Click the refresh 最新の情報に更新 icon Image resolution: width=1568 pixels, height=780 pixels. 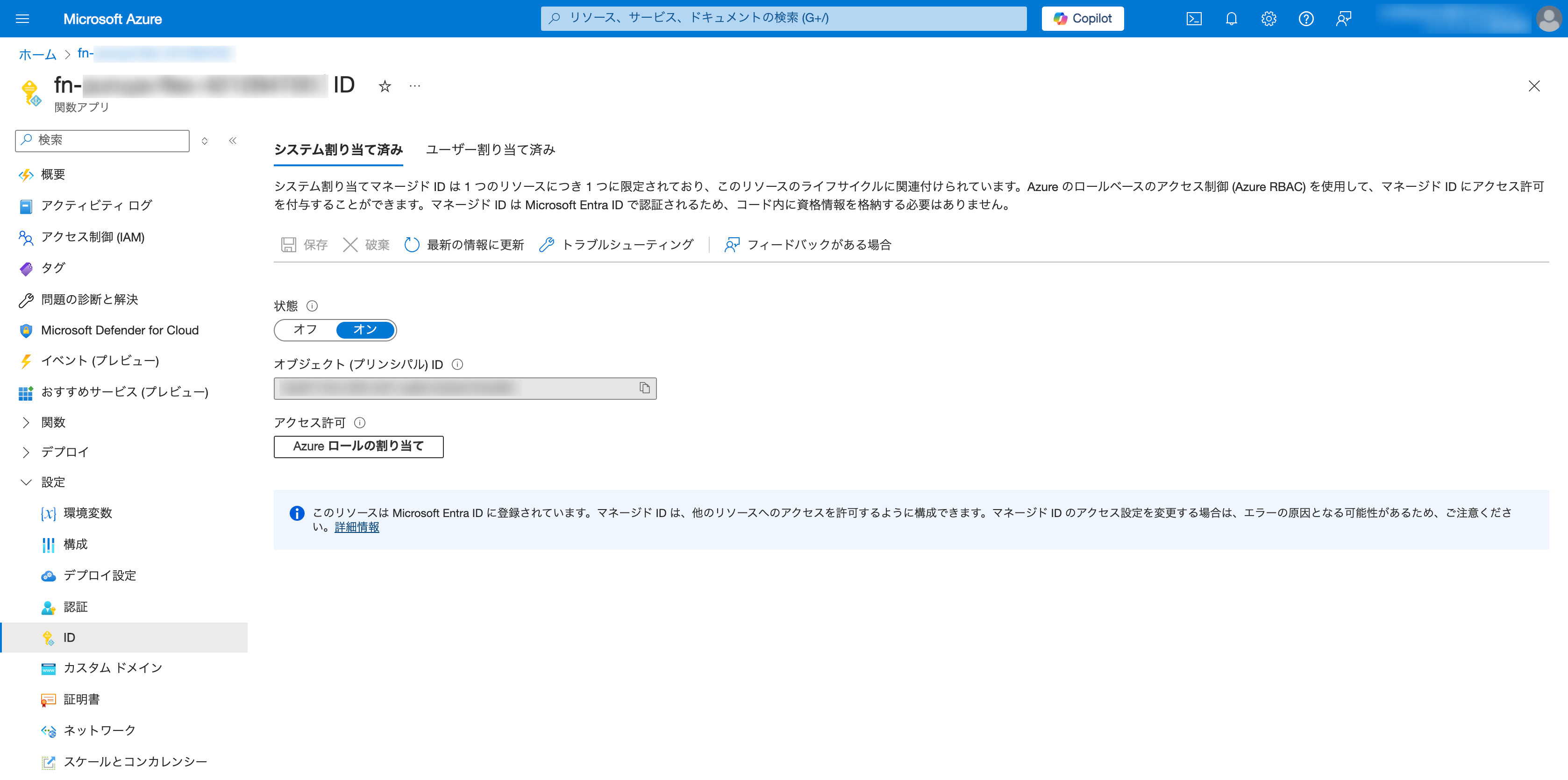(x=412, y=245)
